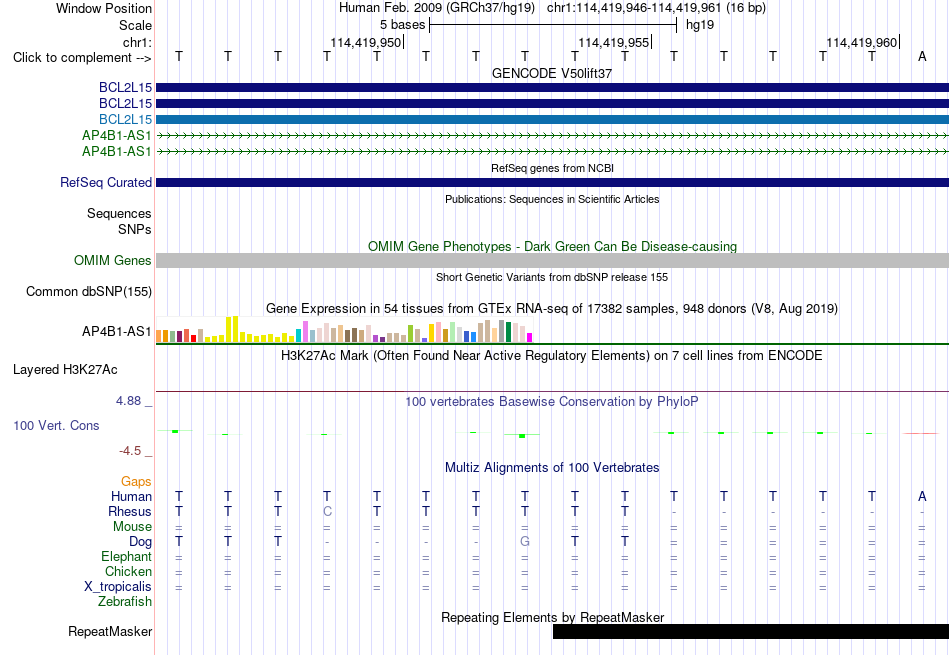Select the Dog alignment row label
The image size is (950, 655).
pyautogui.click(x=140, y=541)
